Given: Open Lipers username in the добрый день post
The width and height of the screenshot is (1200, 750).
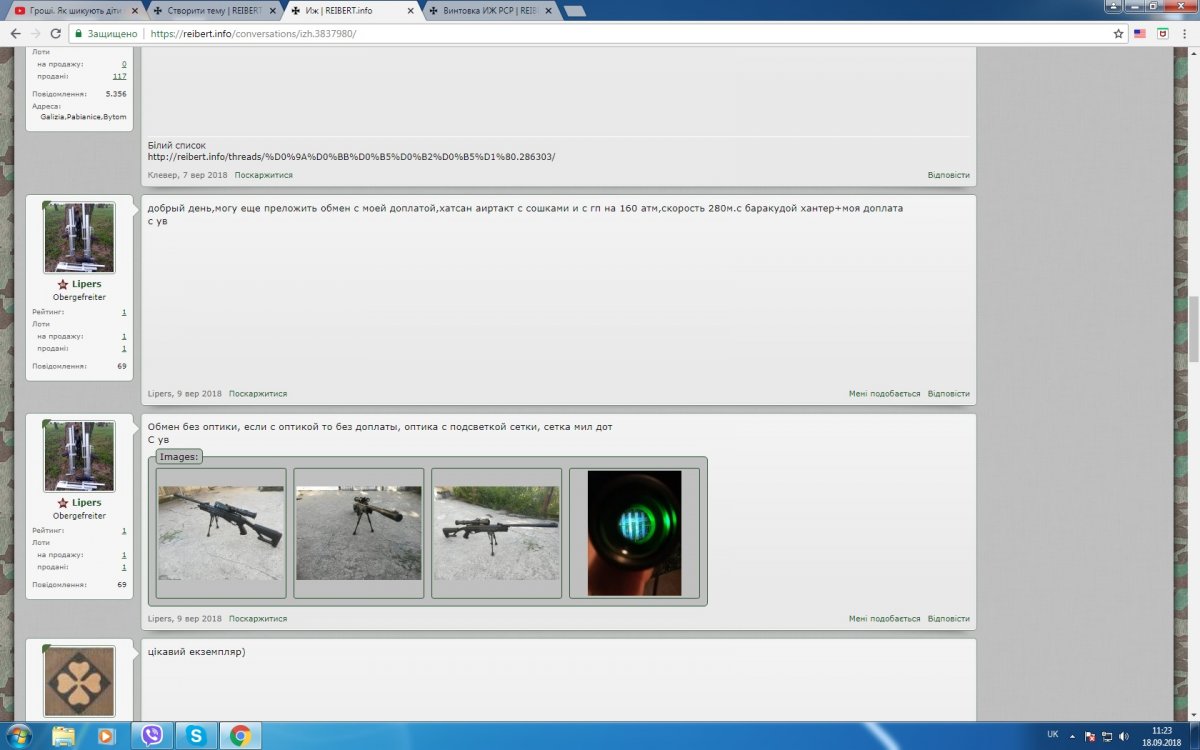Looking at the screenshot, I should tap(86, 284).
